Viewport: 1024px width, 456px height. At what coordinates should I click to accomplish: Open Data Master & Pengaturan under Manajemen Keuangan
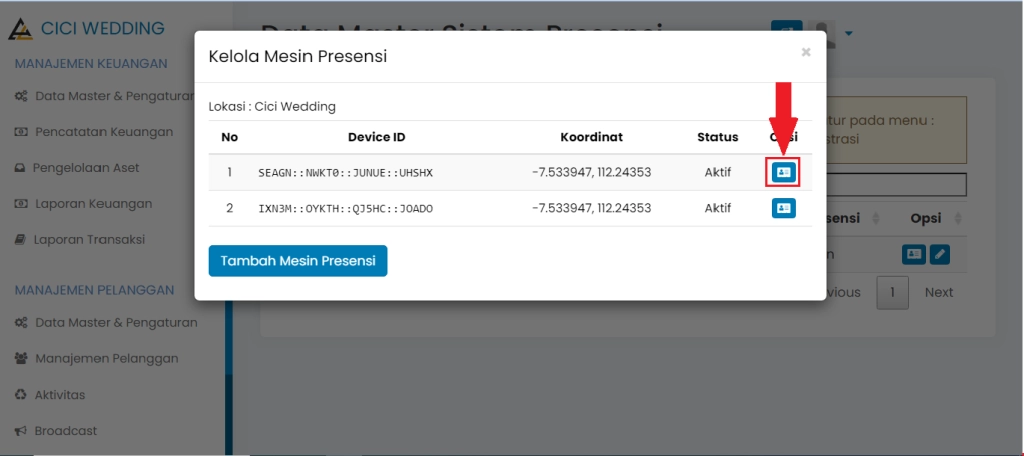(x=112, y=96)
